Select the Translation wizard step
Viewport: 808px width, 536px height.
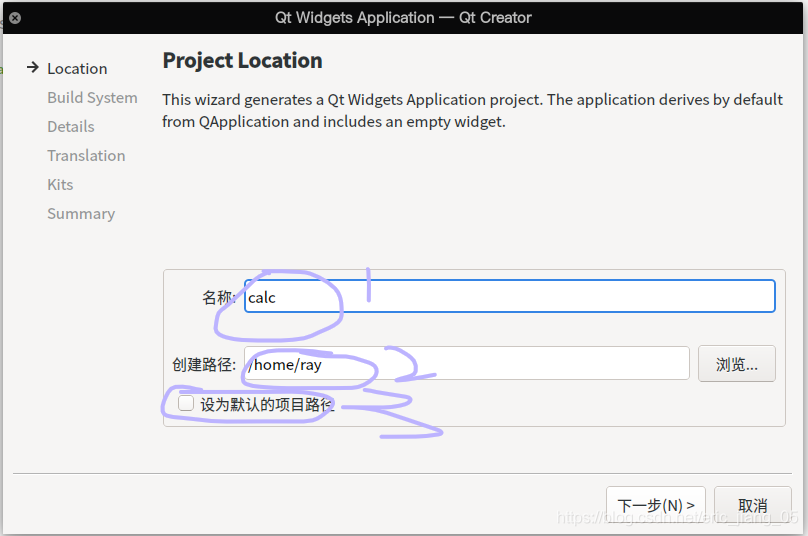[x=86, y=156]
